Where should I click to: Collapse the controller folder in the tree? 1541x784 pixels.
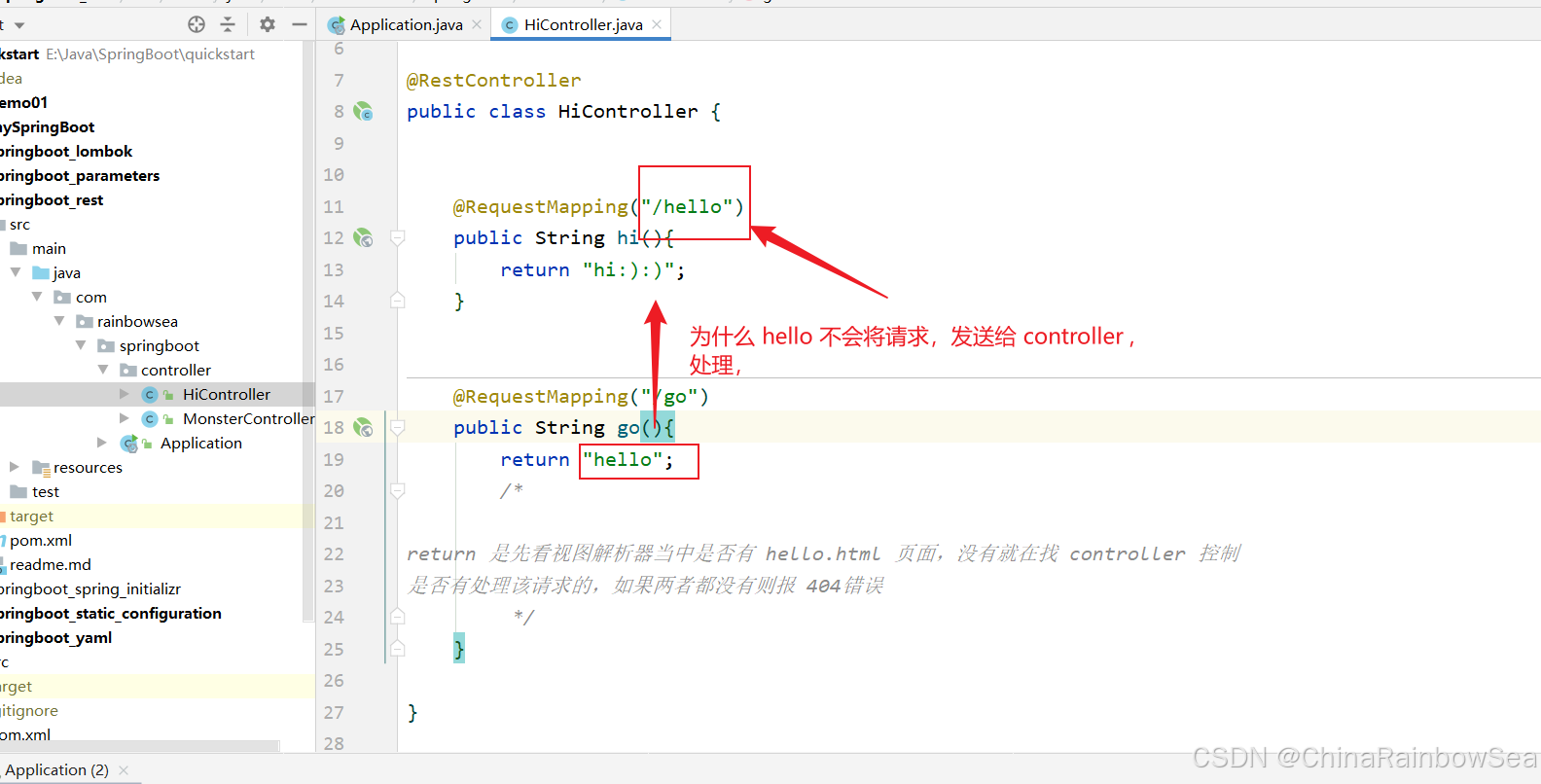(x=103, y=370)
